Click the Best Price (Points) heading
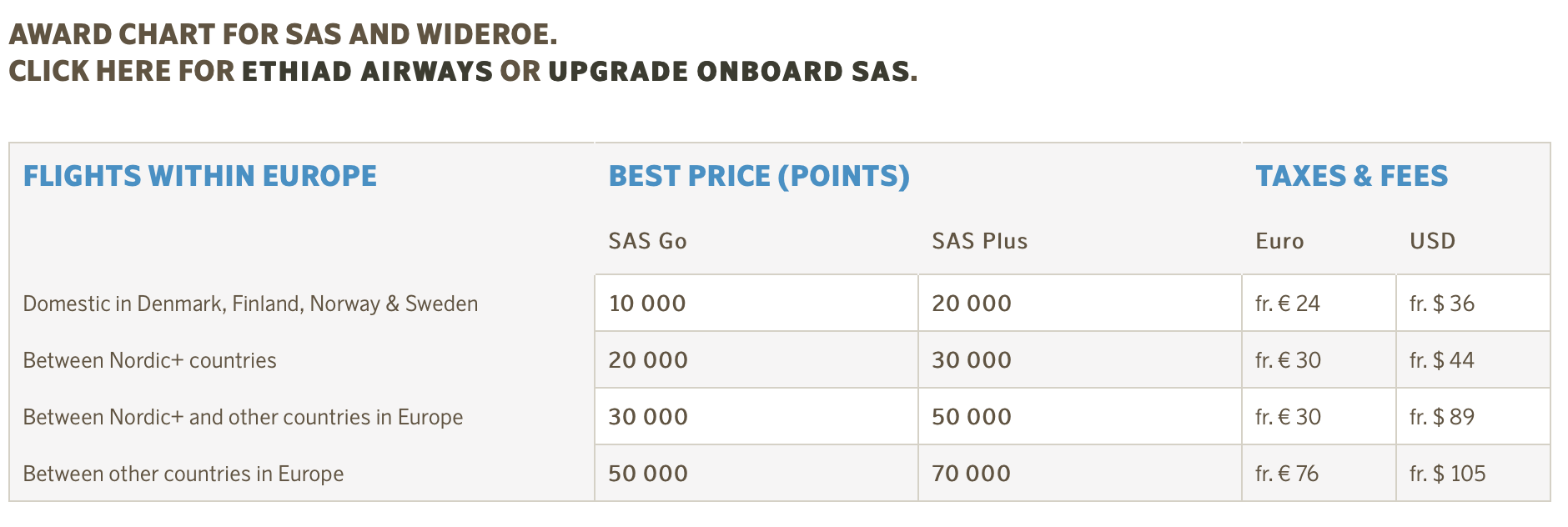Viewport: 1568px width, 527px height. (x=759, y=176)
